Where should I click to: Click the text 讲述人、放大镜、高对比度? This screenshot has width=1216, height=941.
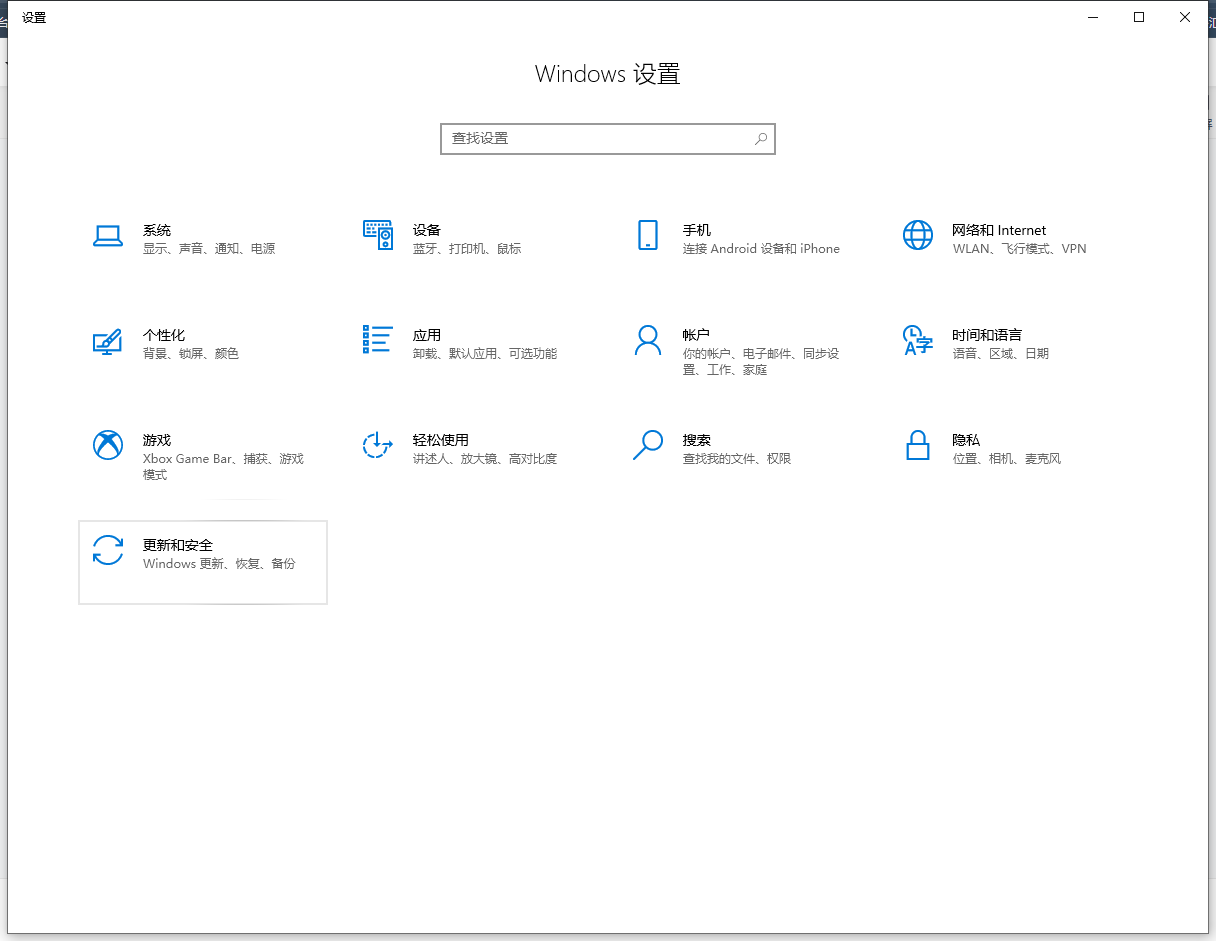click(485, 459)
